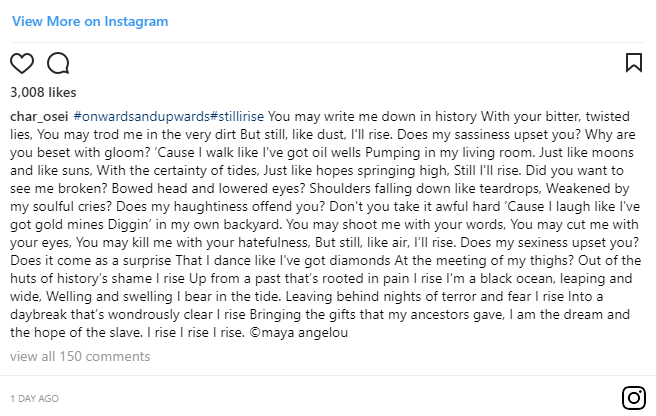Open comments via the speech bubble icon

(x=58, y=63)
